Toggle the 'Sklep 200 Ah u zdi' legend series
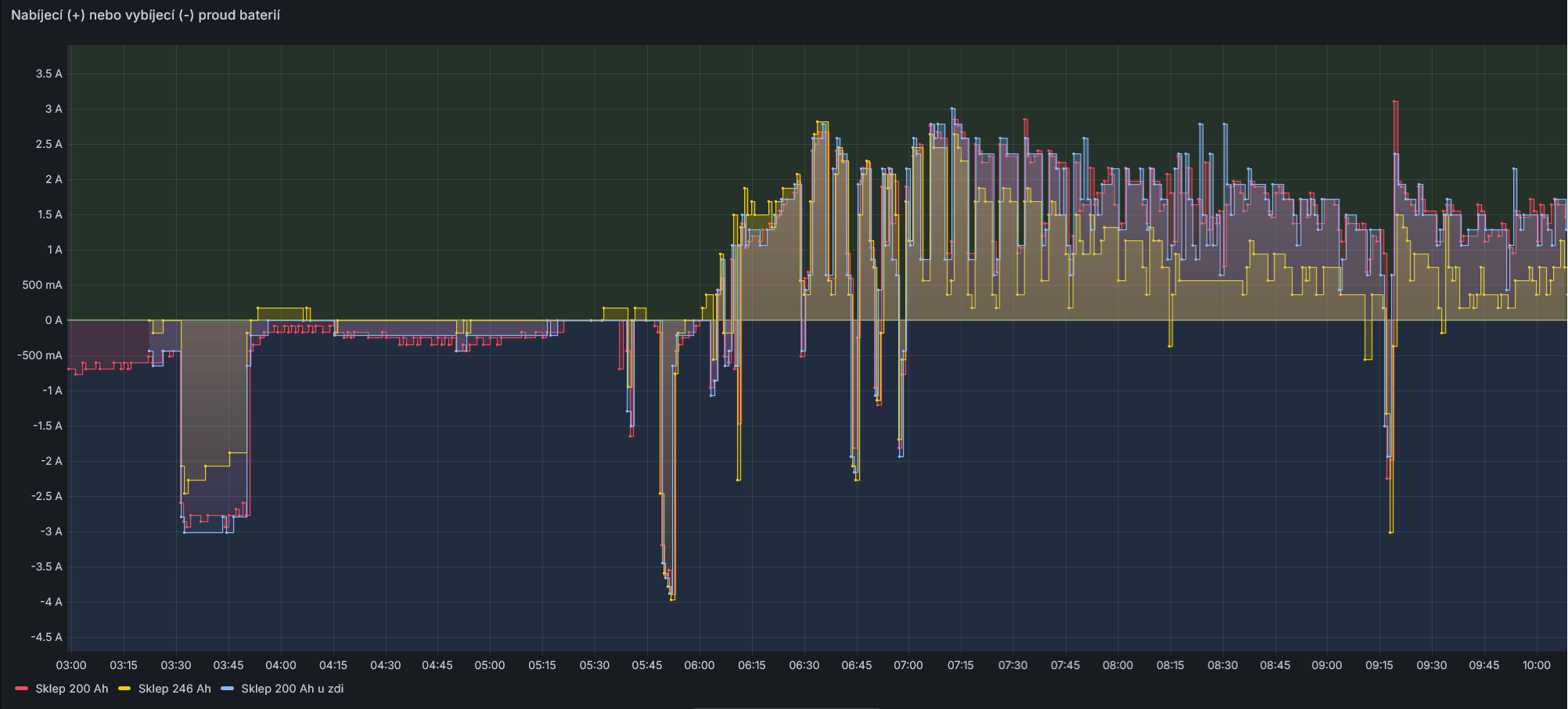The image size is (1568, 709). click(x=292, y=689)
